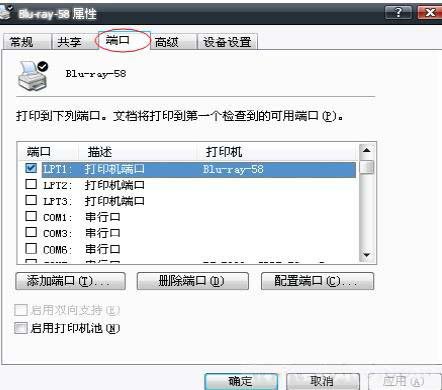Screen dimensions: 442x390
Task: Uncheck the LPT1 port checkbox
Action: 31,168
